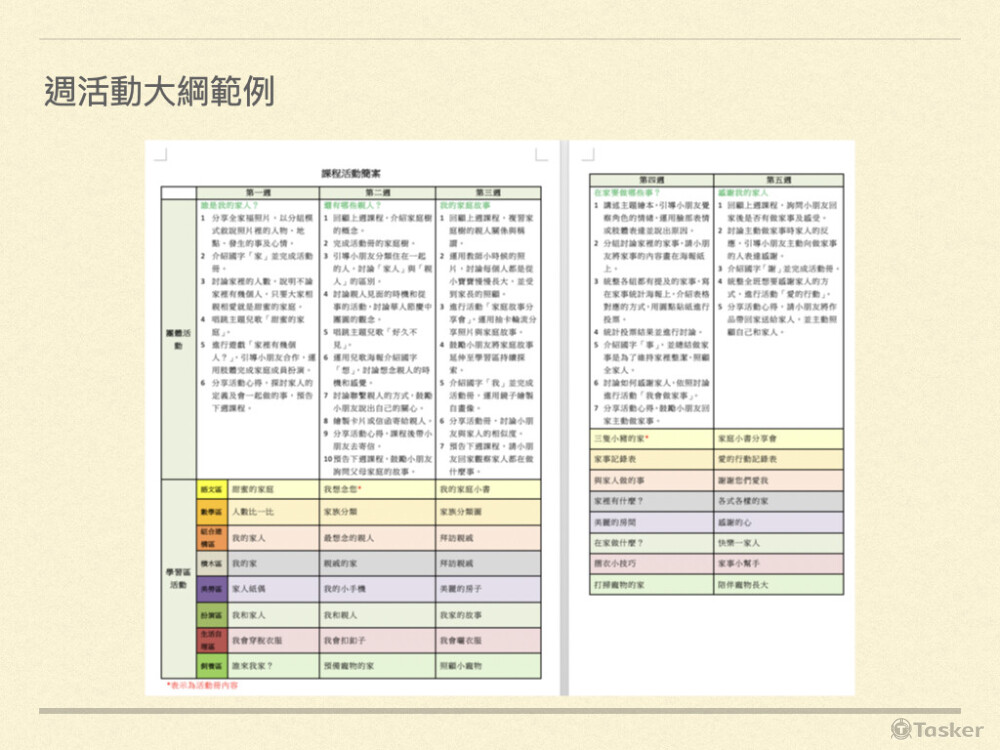The image size is (1000, 750).
Task: Click the 美勞區 area label
Action: (x=210, y=588)
